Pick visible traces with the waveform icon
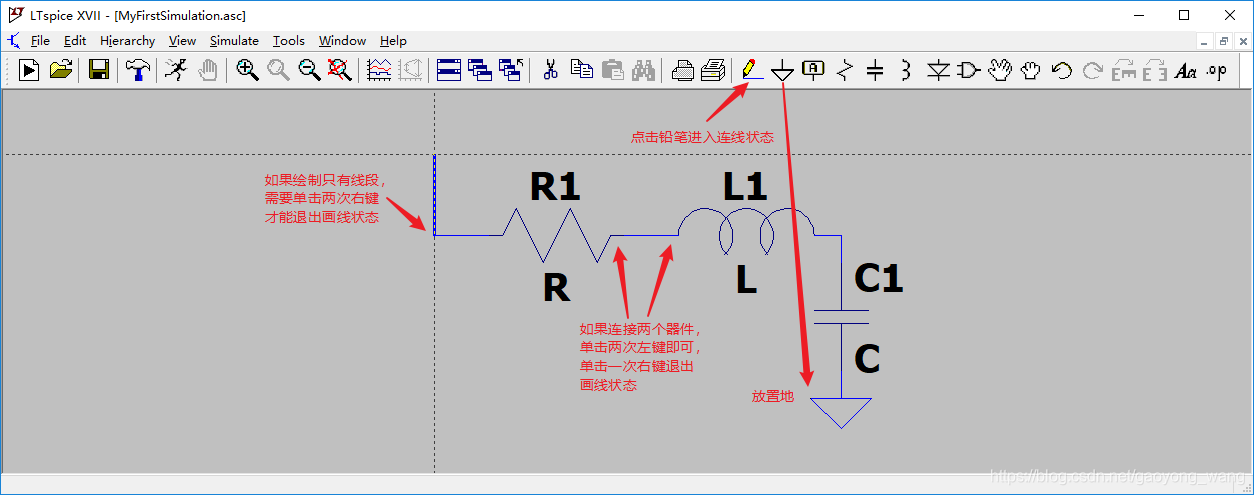This screenshot has height=495, width=1254. click(x=379, y=70)
